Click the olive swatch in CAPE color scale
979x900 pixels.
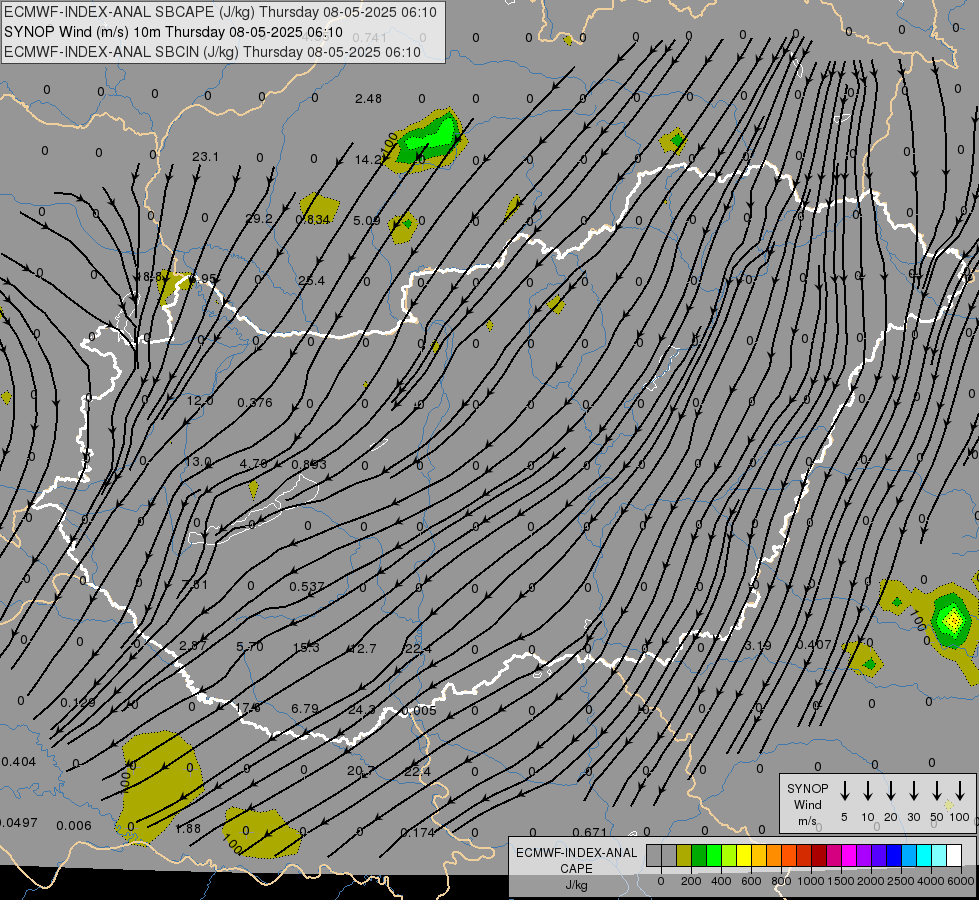point(684,856)
